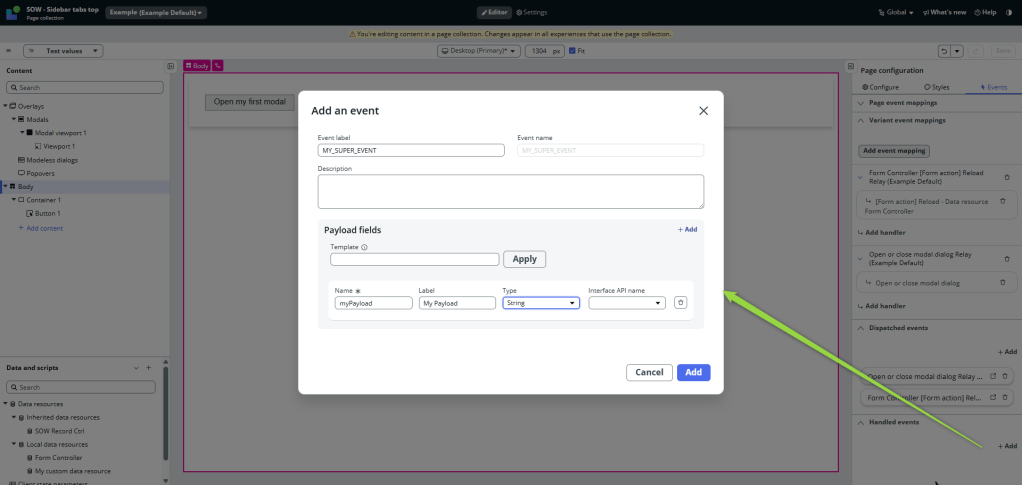Viewport: 1022px width, 485px height.
Task: Click Open my first modal button
Action: (250, 102)
